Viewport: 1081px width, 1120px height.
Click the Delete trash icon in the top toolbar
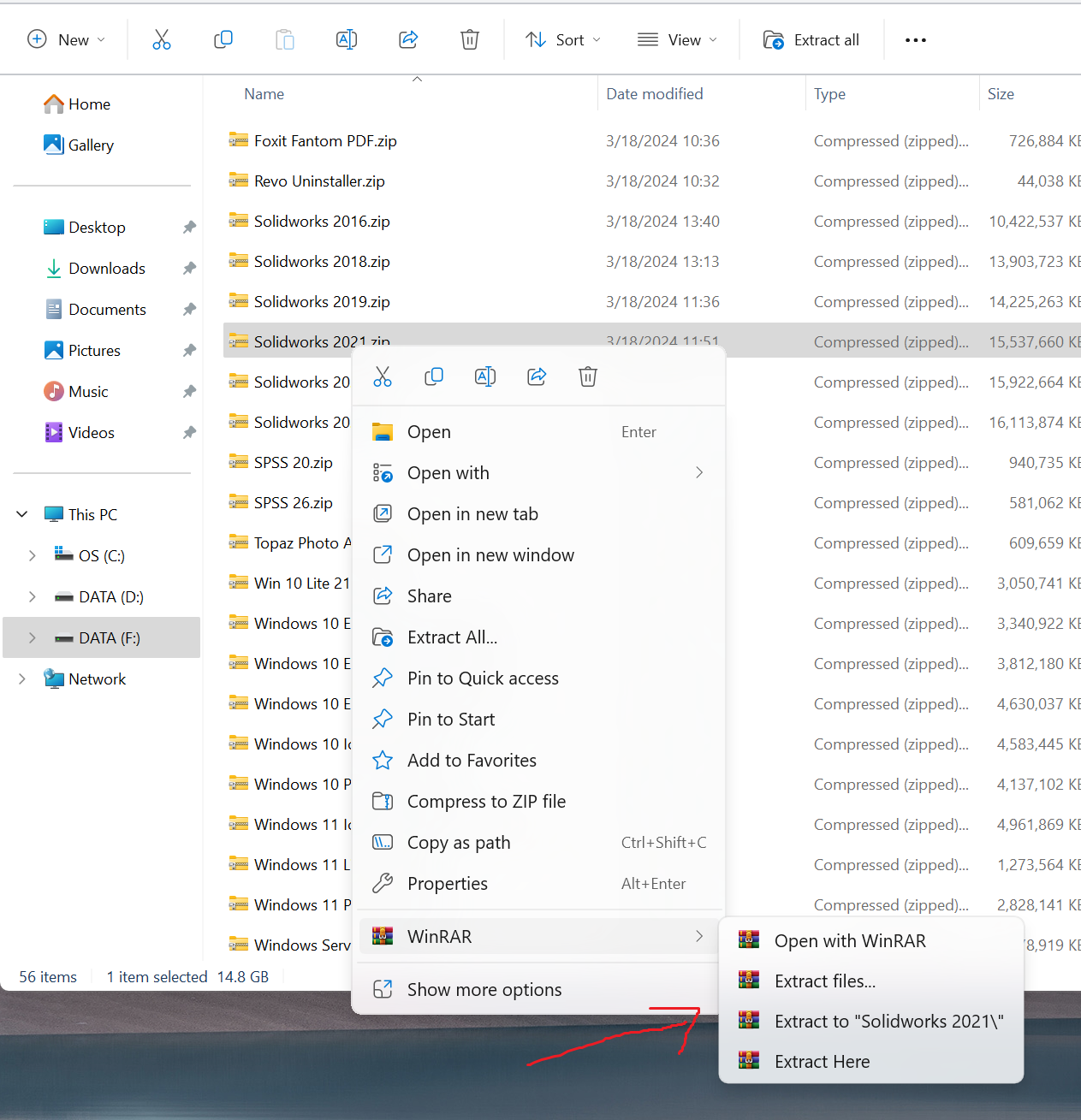point(470,40)
